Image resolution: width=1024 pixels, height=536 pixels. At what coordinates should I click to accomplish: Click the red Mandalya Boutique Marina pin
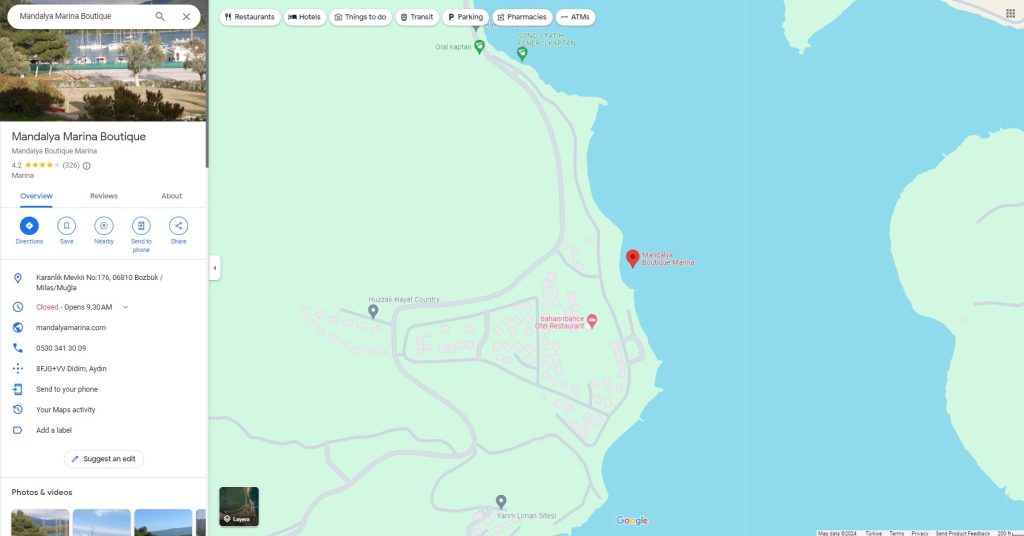click(x=632, y=259)
